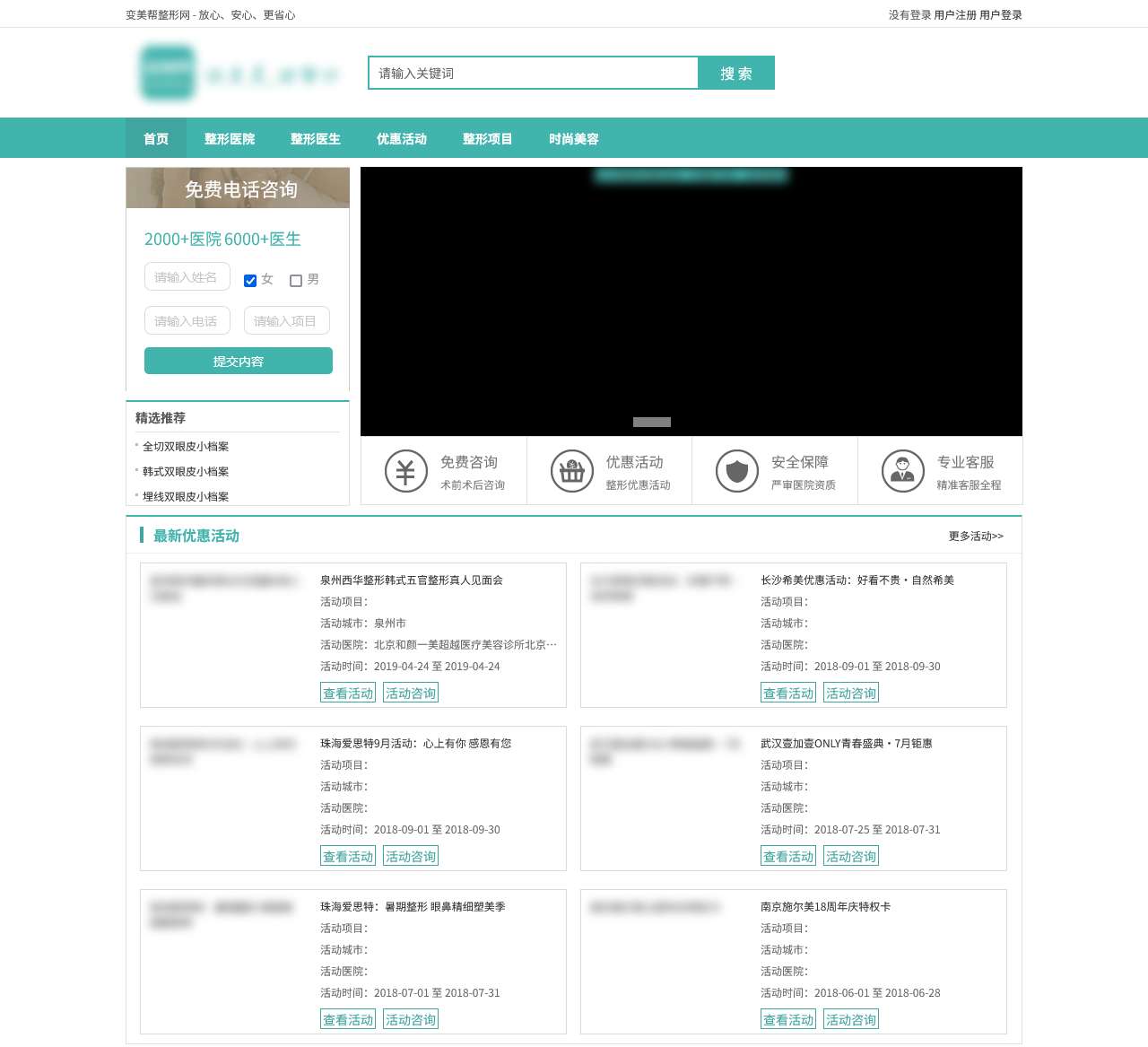
Task: Click 查看活动 for 暑期整形 眼鼻精细塑美季
Action: (348, 1019)
